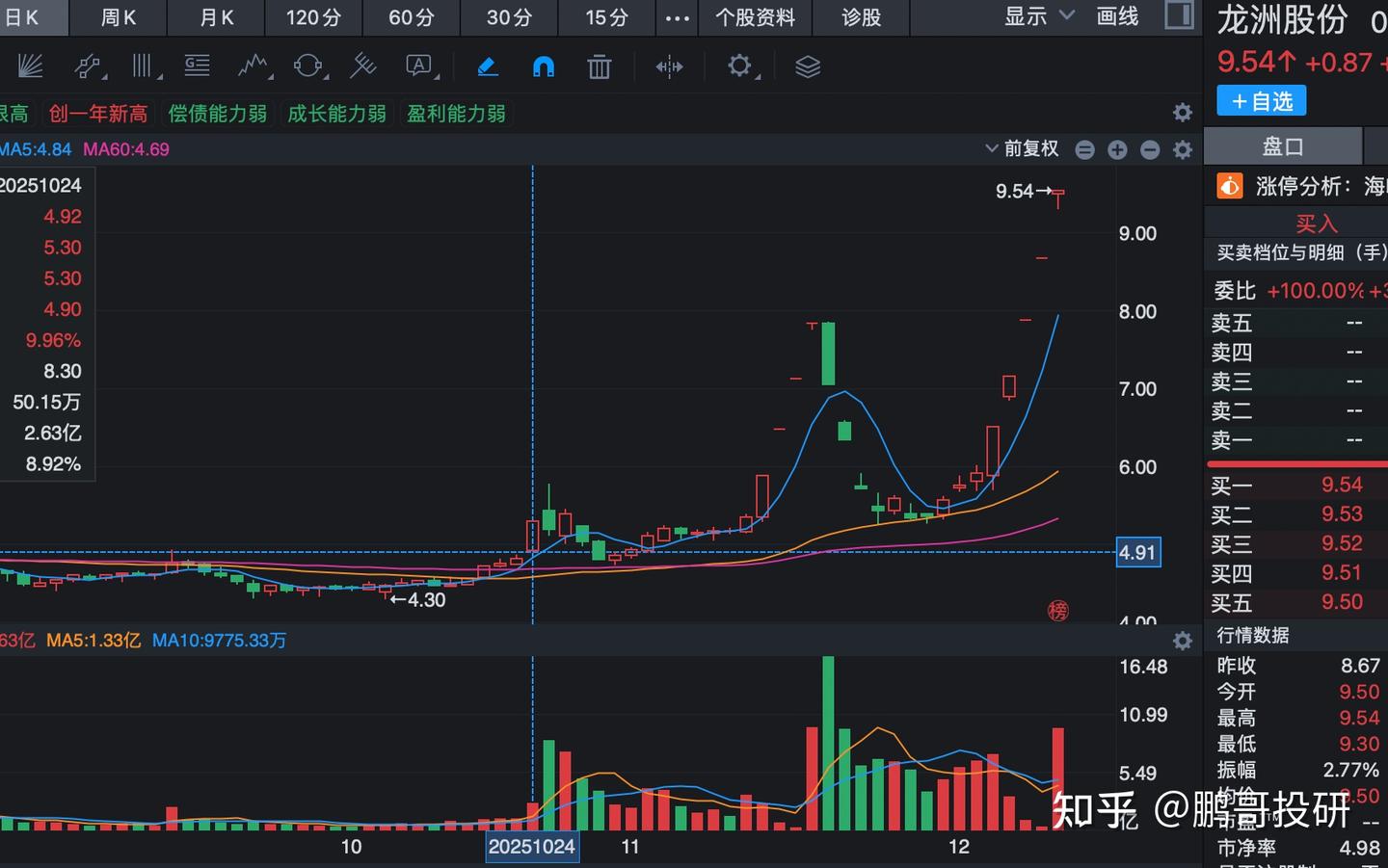Toggle the 偿债能力弱 tag

pyautogui.click(x=218, y=113)
